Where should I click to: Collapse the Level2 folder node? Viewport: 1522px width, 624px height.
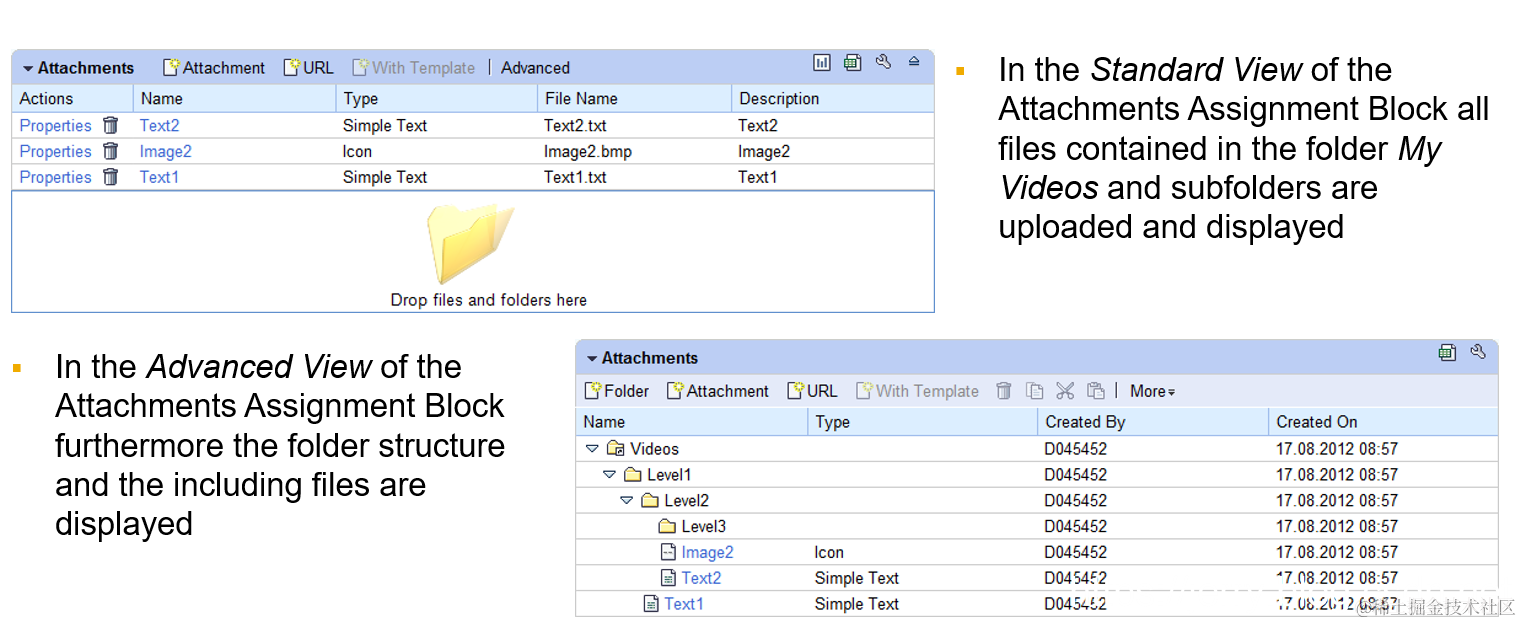coord(627,501)
